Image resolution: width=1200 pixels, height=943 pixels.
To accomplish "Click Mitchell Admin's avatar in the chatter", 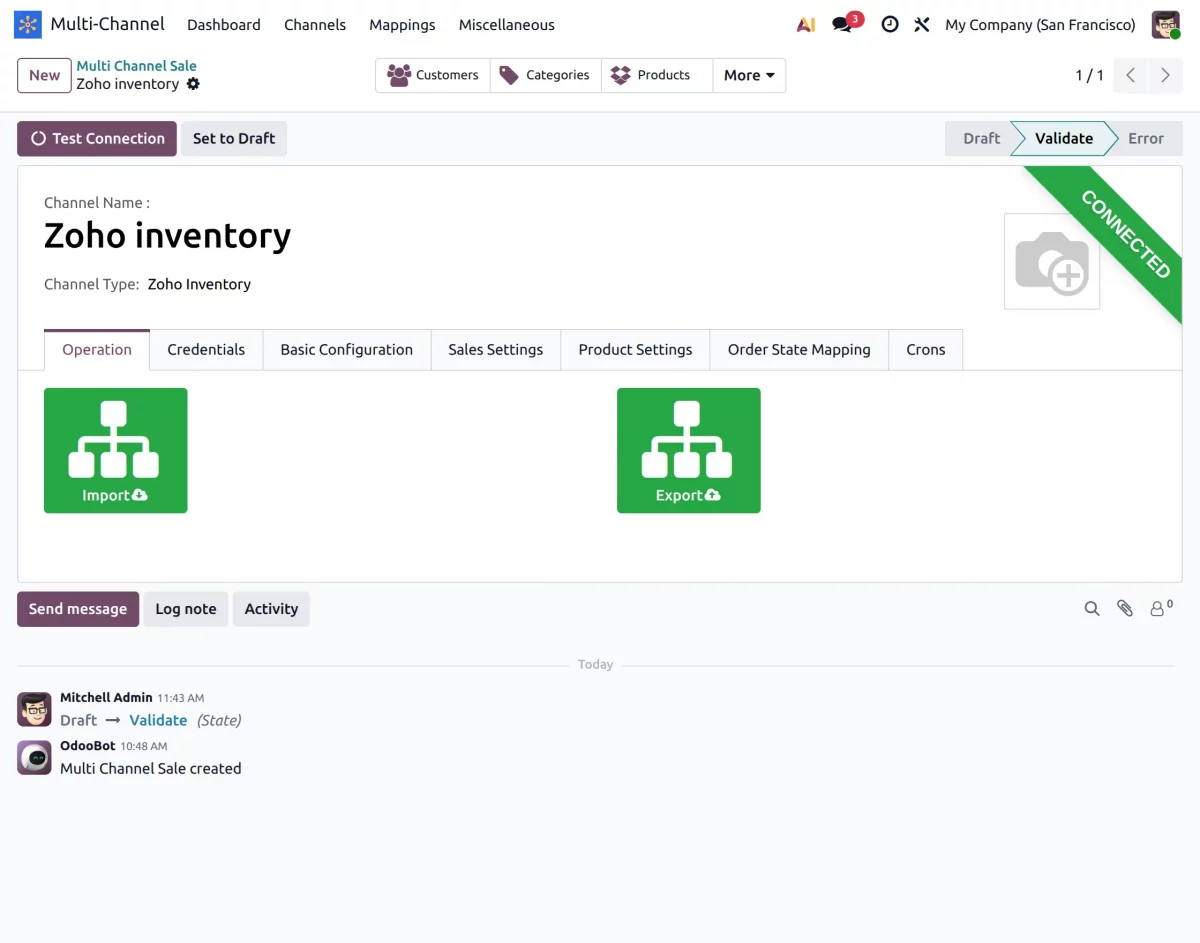I will 34,709.
